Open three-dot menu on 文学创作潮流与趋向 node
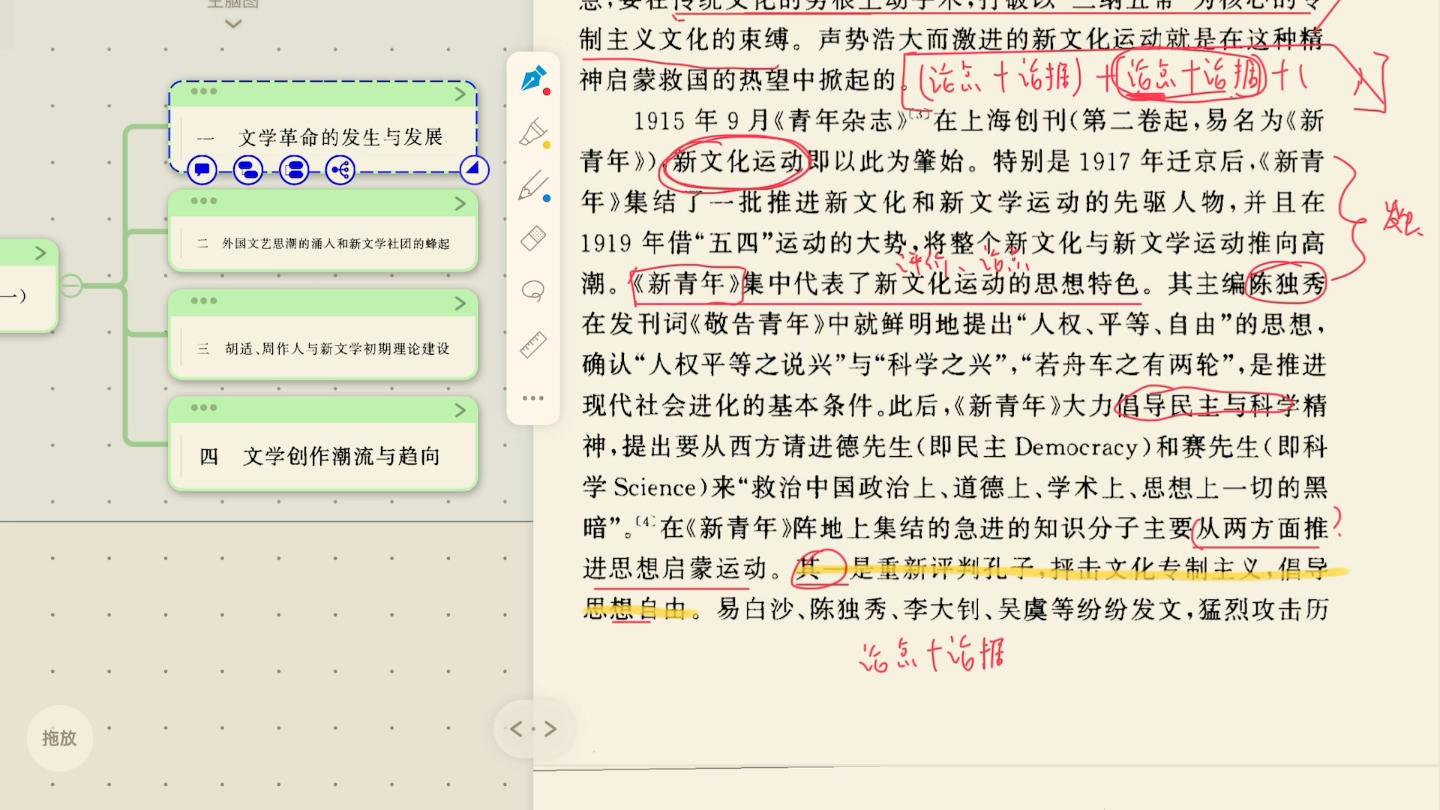Image resolution: width=1440 pixels, height=810 pixels. tap(204, 408)
